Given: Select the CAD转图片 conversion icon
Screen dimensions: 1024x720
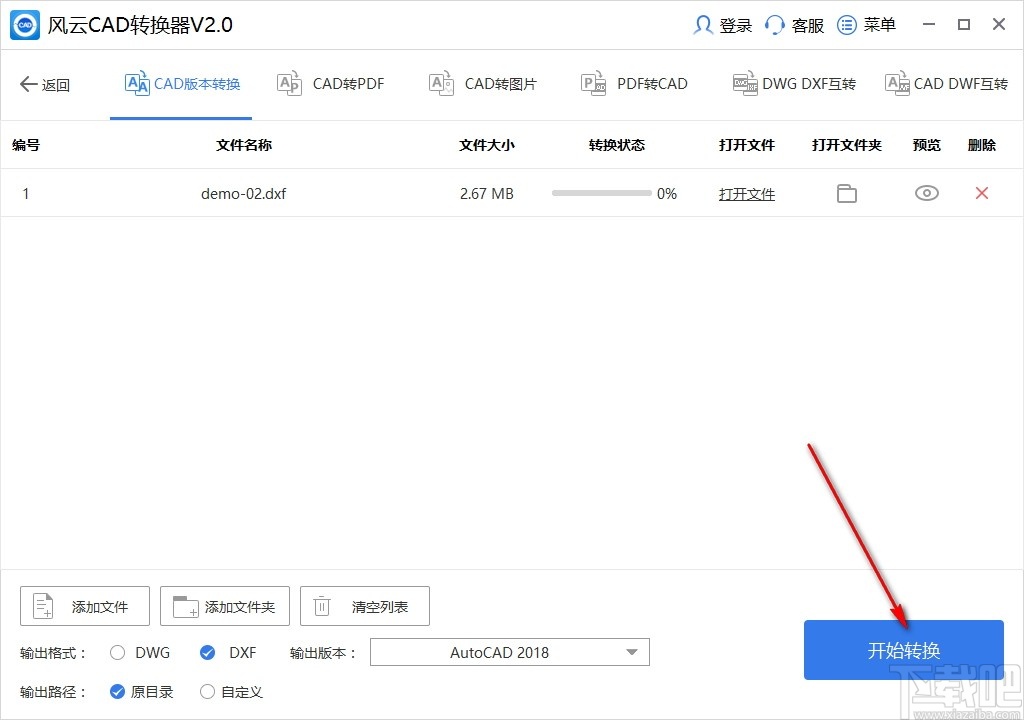Looking at the screenshot, I should pos(440,84).
